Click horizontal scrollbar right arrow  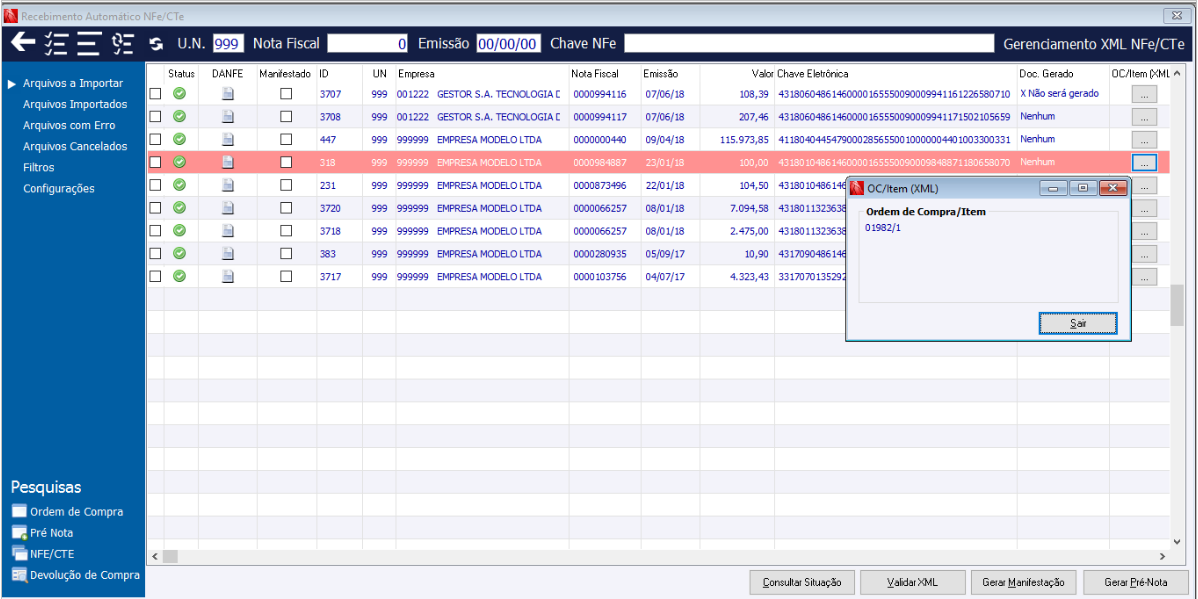[1164, 556]
